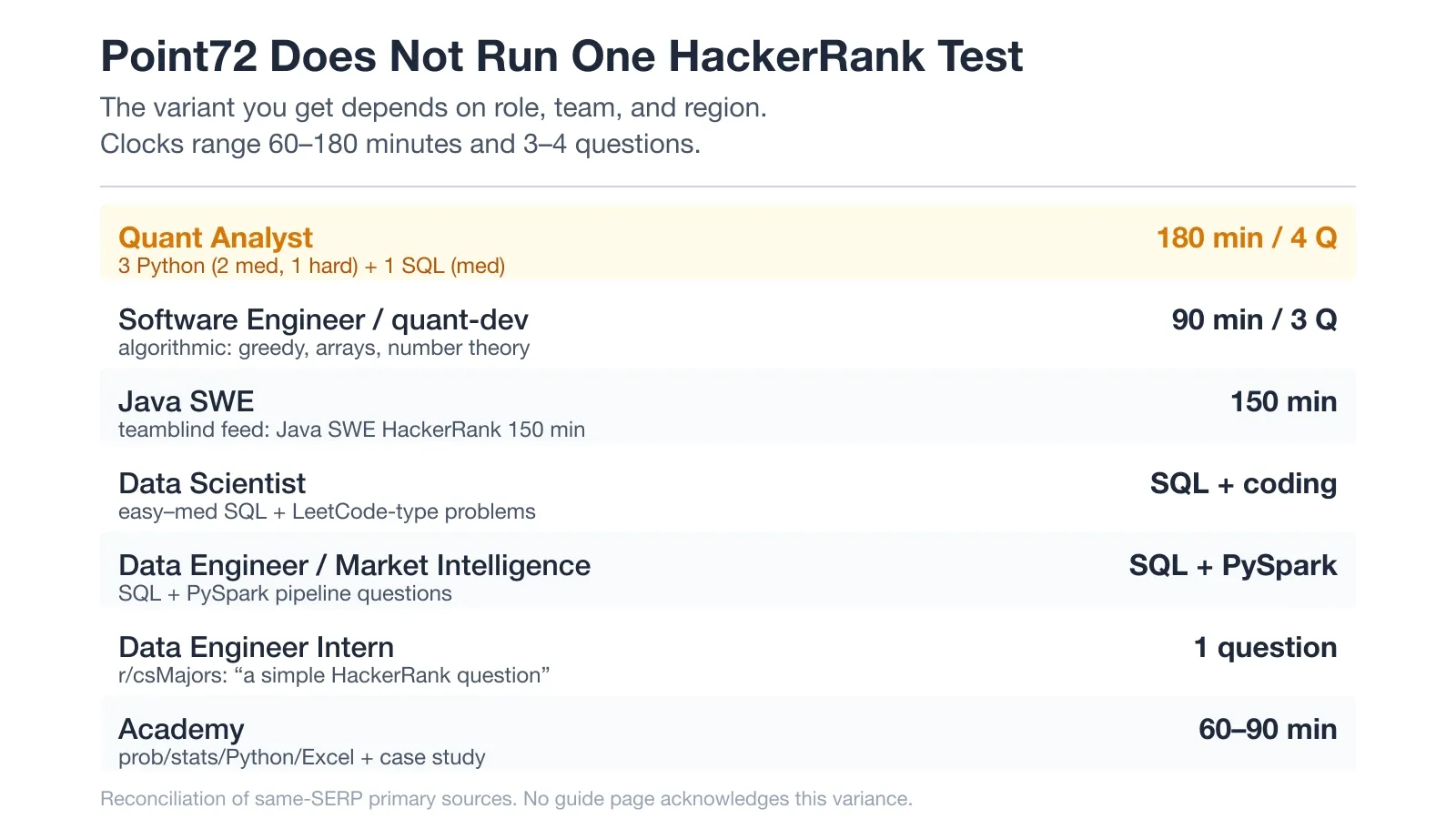Click the '1 question' value
The image size is (1456, 819).
coord(1266,647)
